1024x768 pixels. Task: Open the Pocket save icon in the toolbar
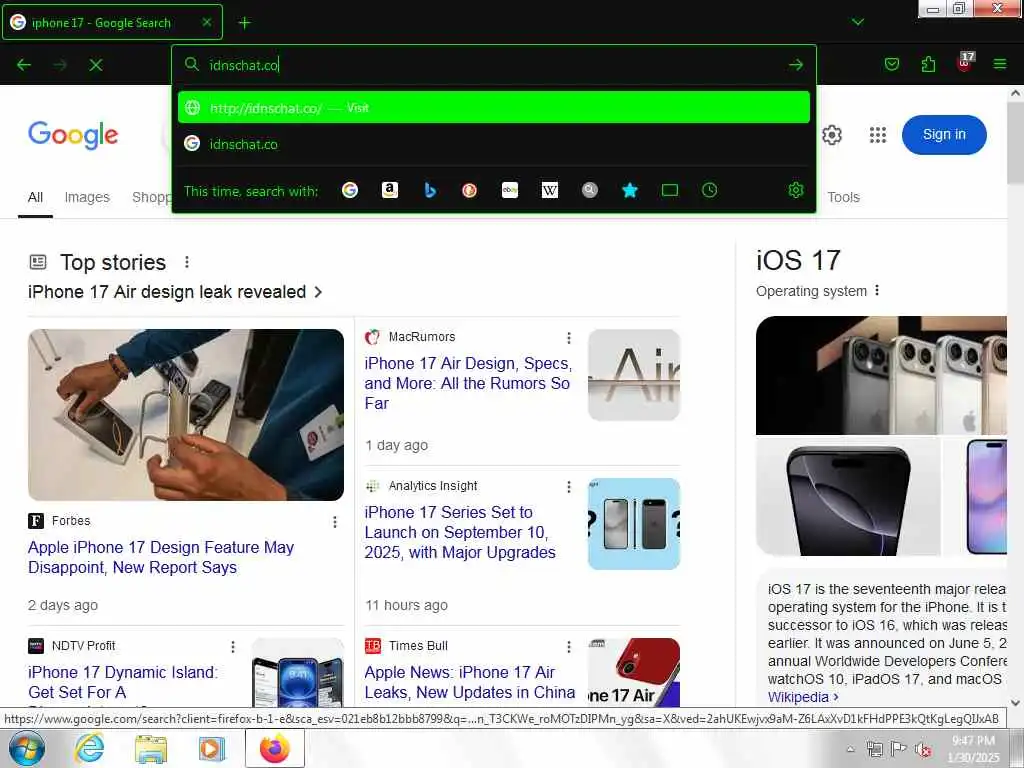[x=891, y=64]
